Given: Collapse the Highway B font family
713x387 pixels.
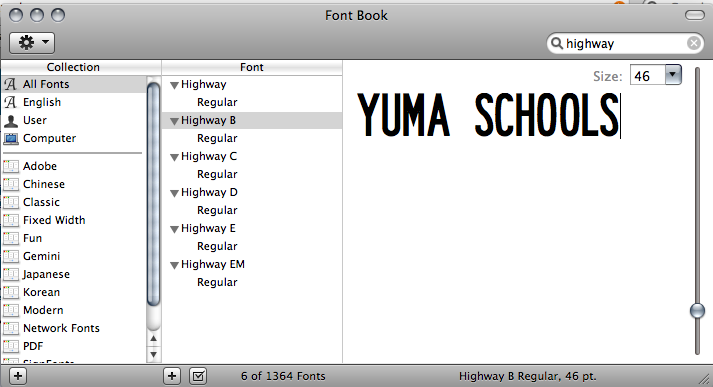Looking at the screenshot, I should (174, 121).
